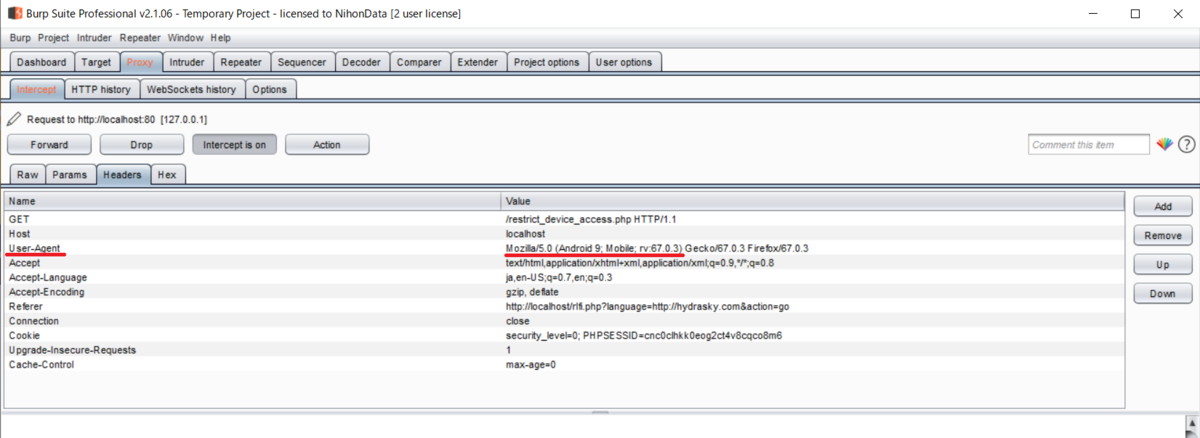The width and height of the screenshot is (1200, 438).
Task: Open the Decoder tab
Action: tap(361, 62)
